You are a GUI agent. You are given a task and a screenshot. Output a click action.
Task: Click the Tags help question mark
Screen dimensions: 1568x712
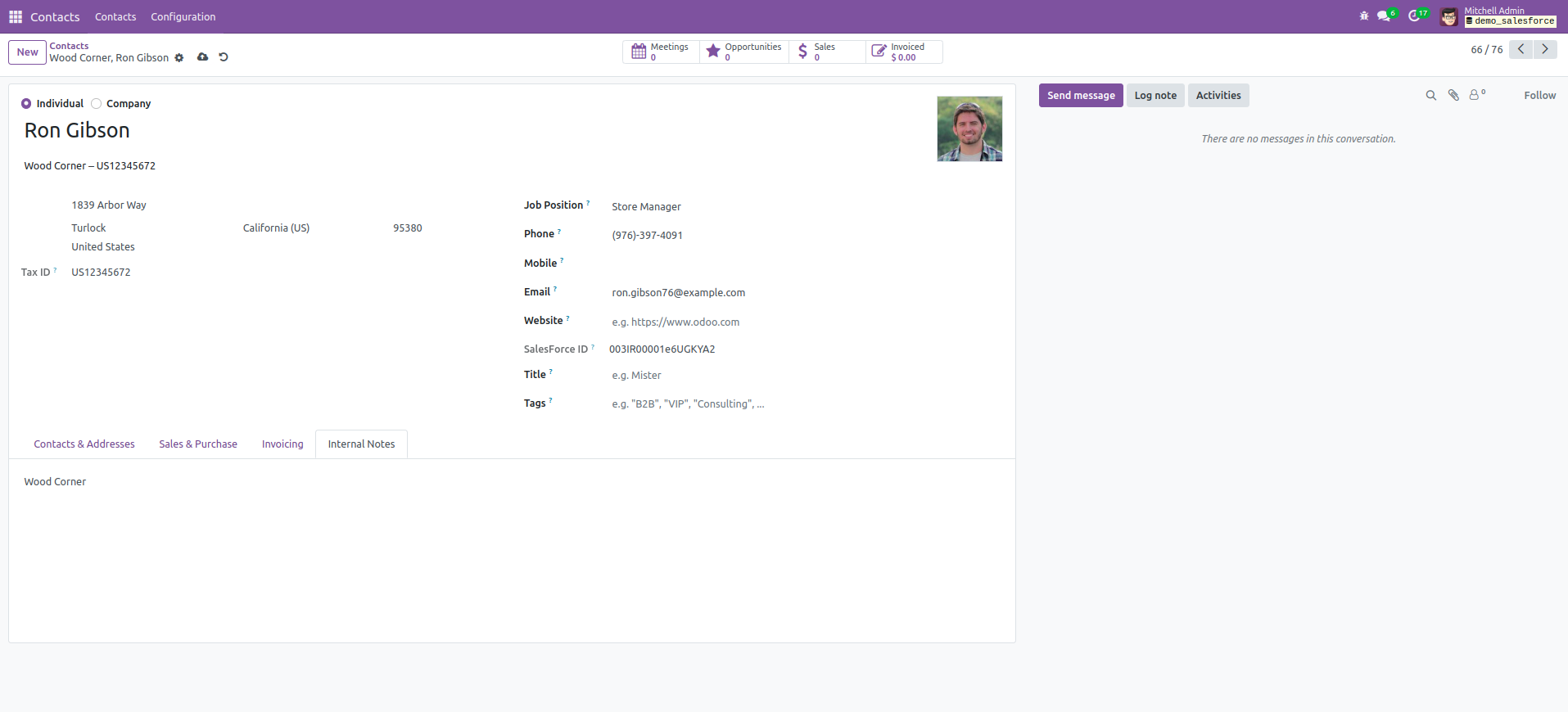pos(550,400)
